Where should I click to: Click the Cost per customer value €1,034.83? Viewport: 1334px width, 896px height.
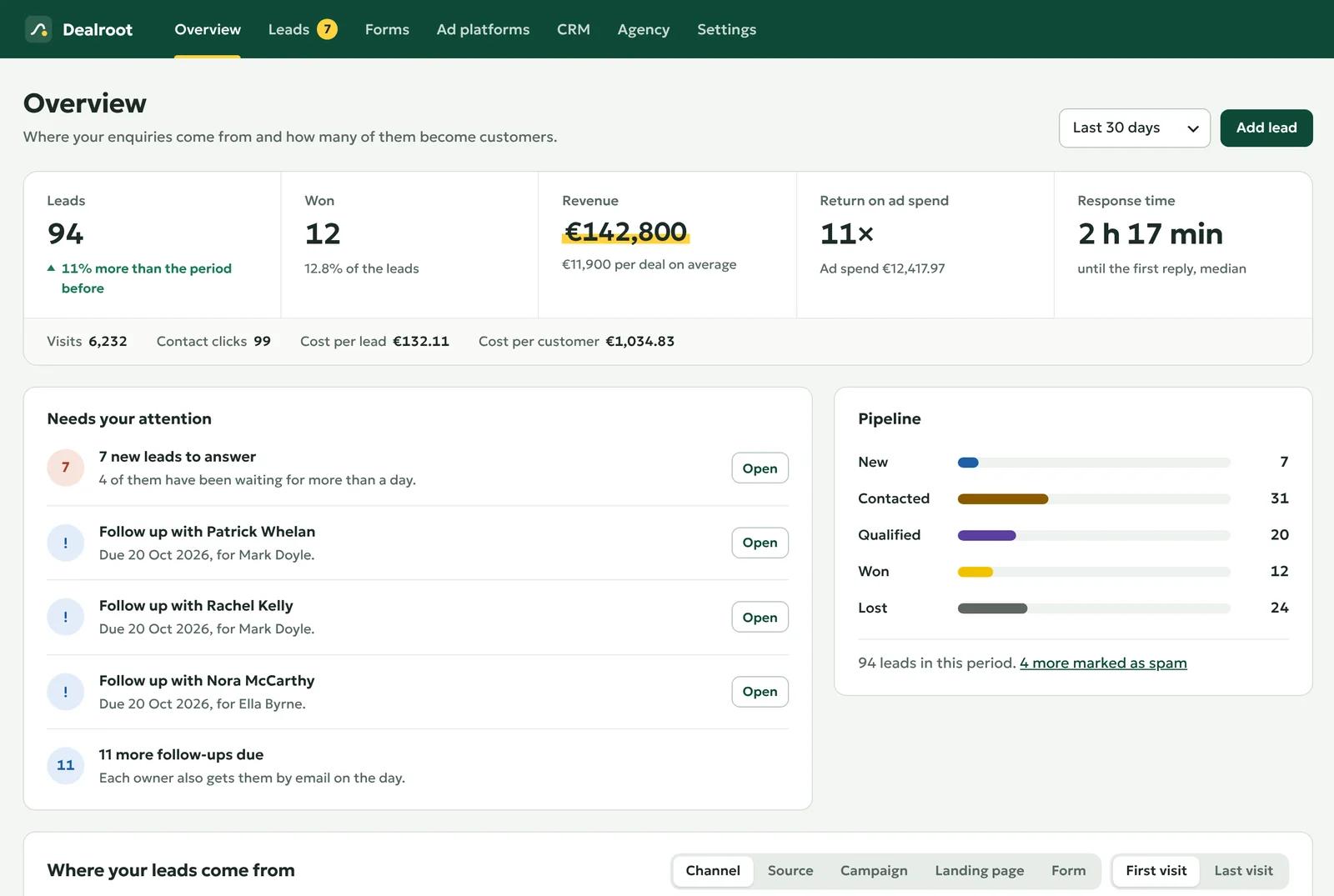coord(640,341)
